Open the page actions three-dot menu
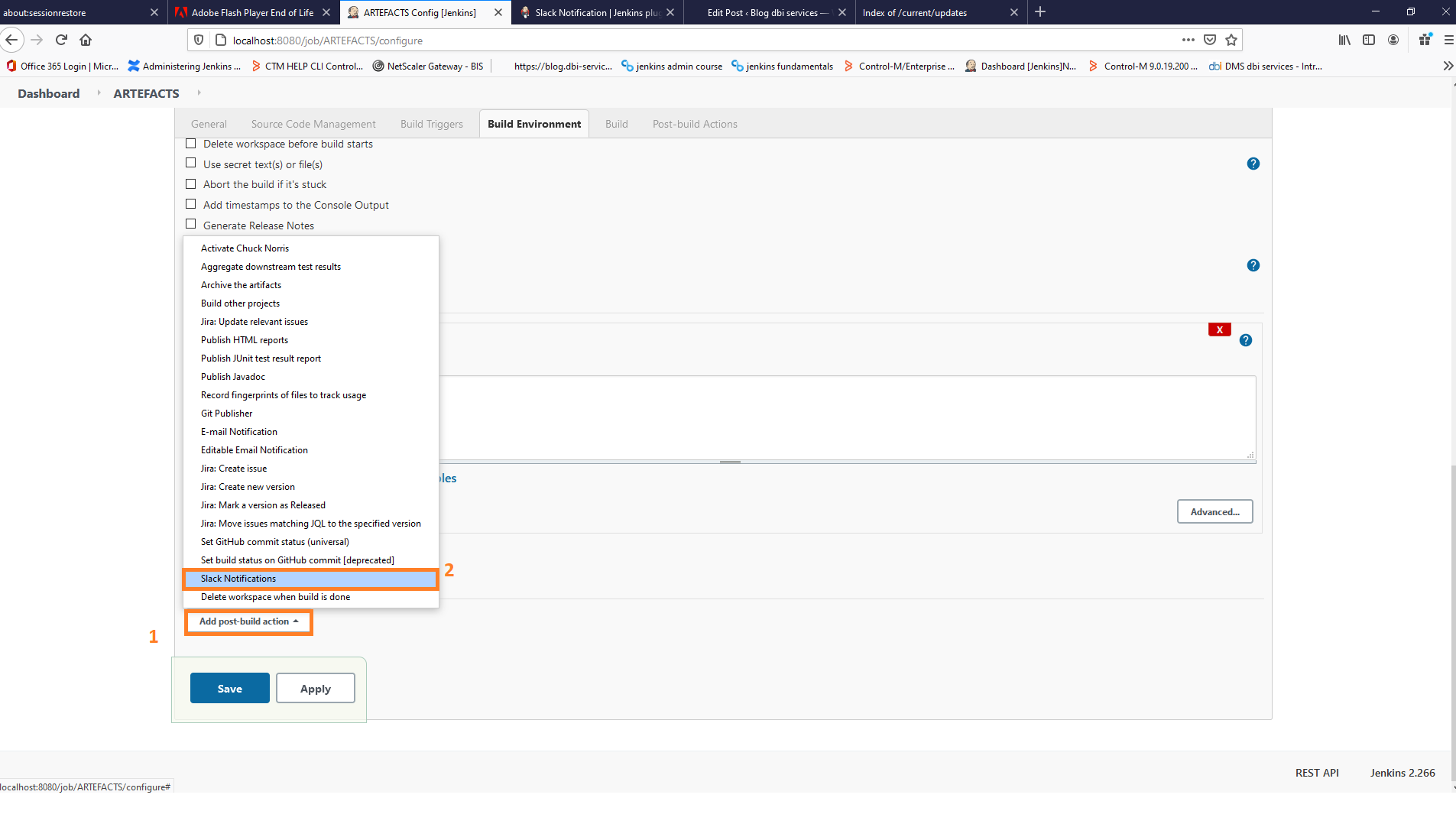Screen dimensions: 1456x824 tap(1188, 40)
